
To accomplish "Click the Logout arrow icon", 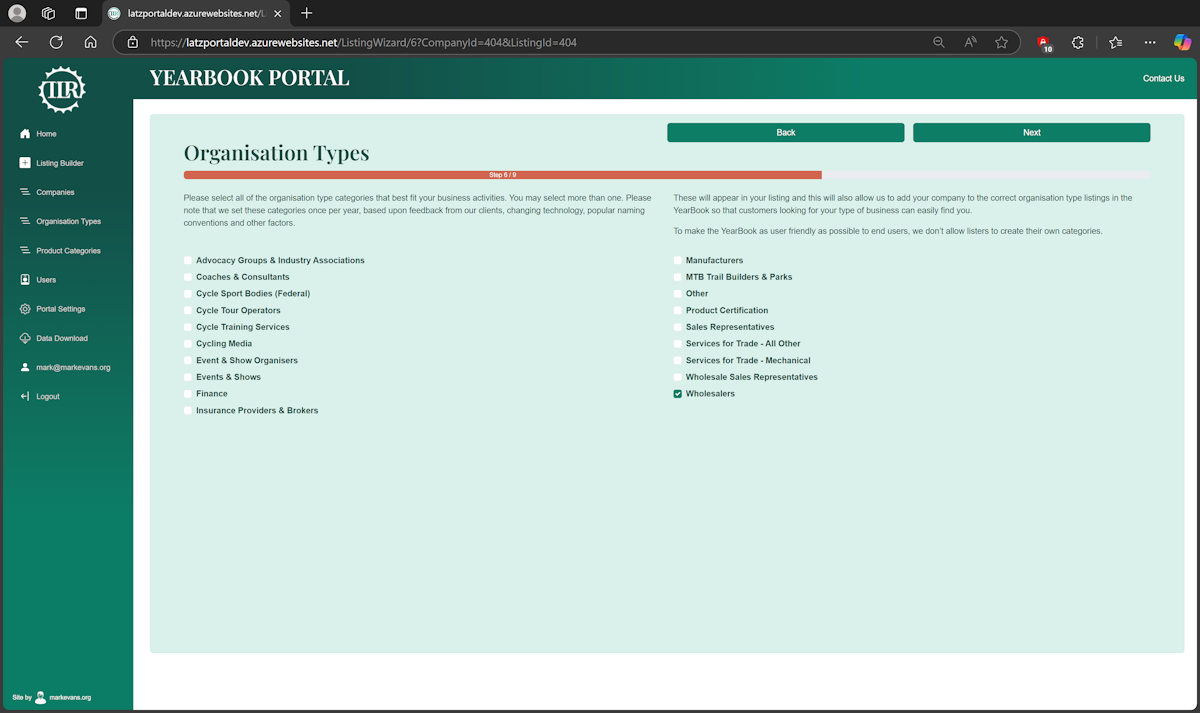I will click(x=25, y=397).
